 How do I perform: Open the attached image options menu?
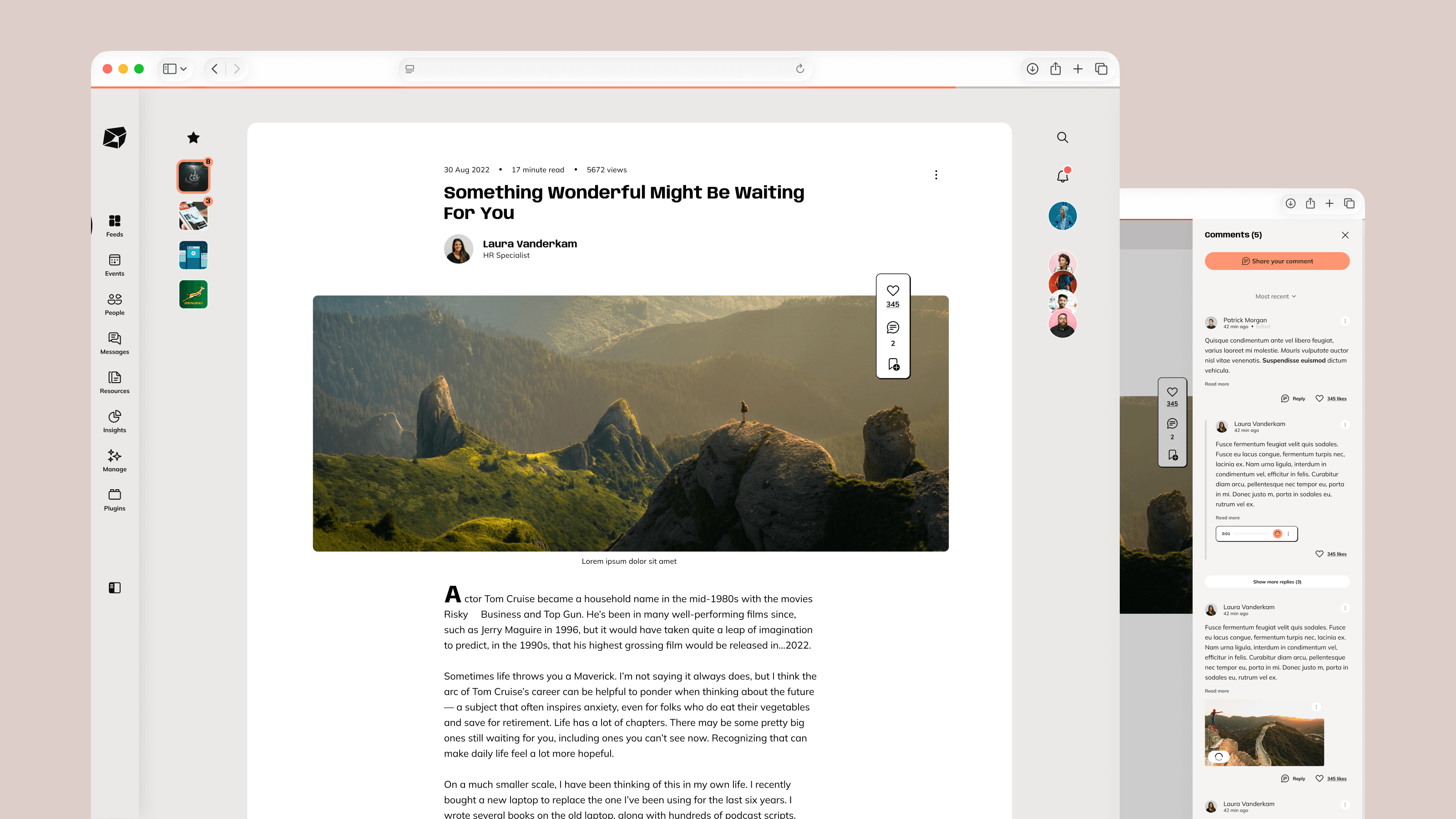(1316, 707)
